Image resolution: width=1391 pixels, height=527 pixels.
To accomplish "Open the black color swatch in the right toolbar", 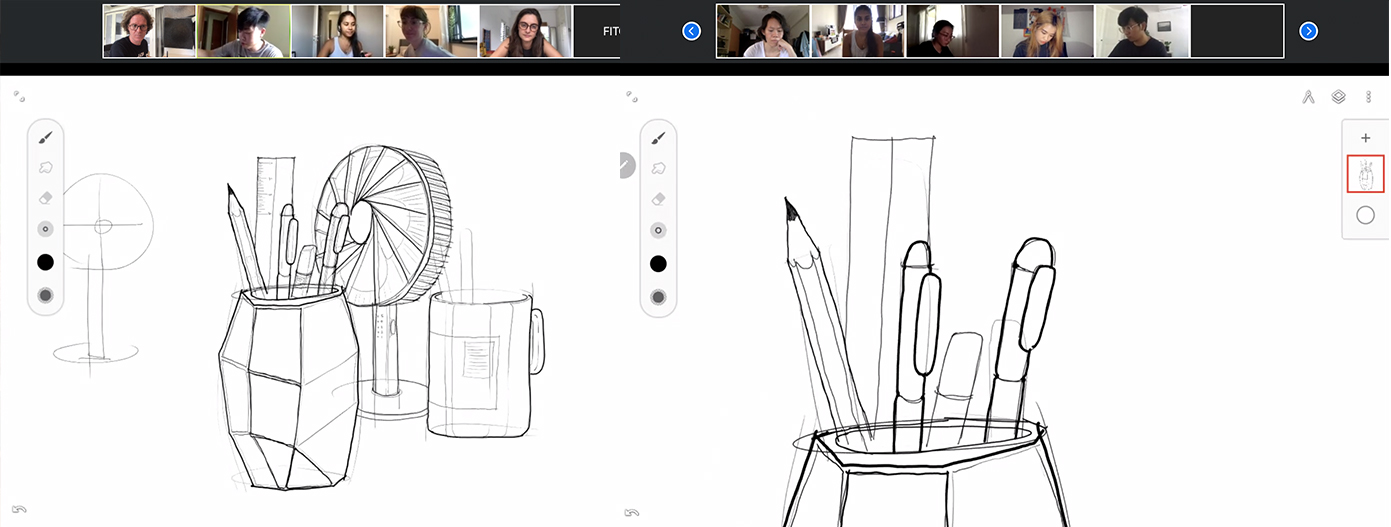I will [x=658, y=263].
